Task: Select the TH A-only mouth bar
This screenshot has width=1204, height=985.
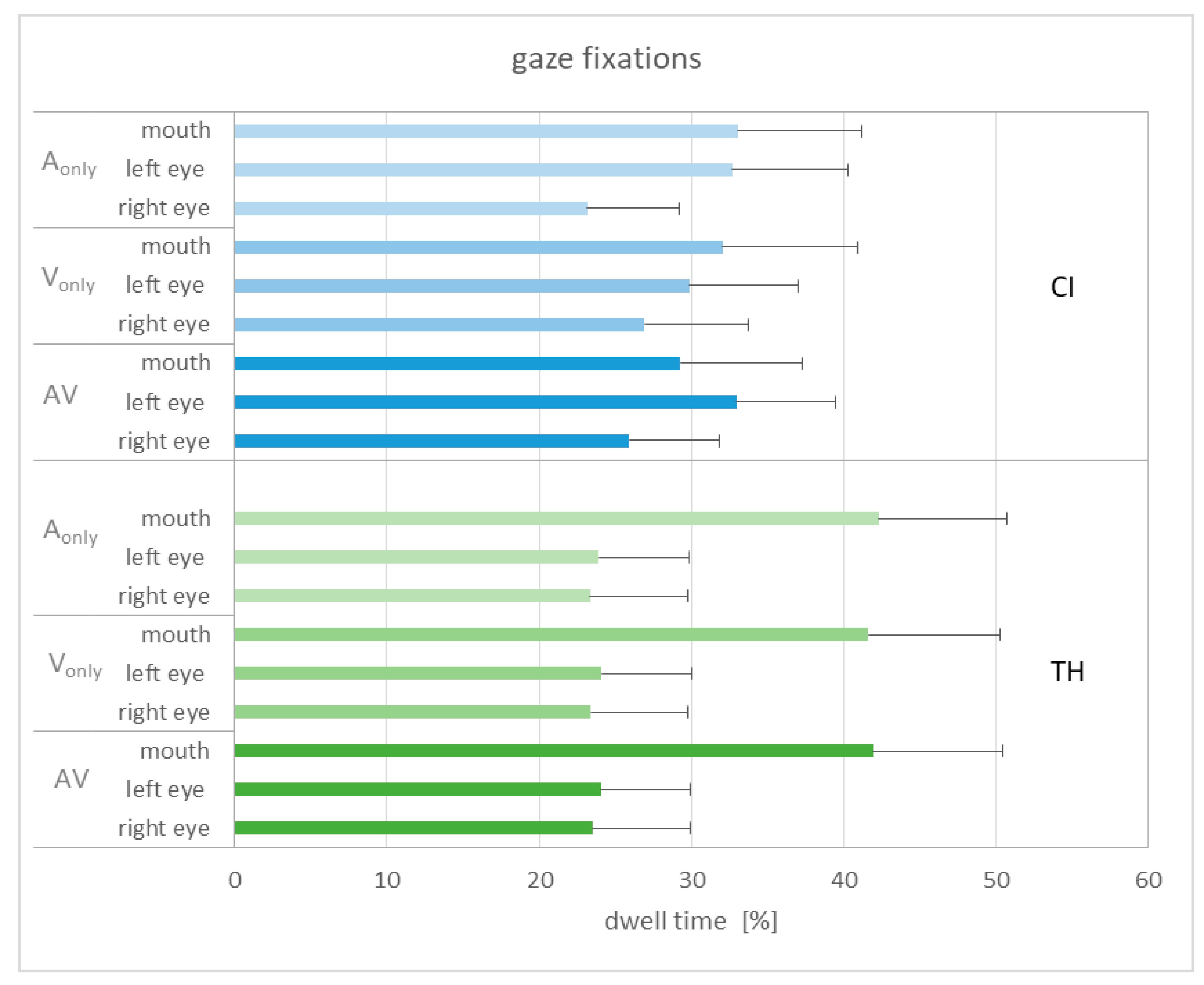Action: (556, 518)
